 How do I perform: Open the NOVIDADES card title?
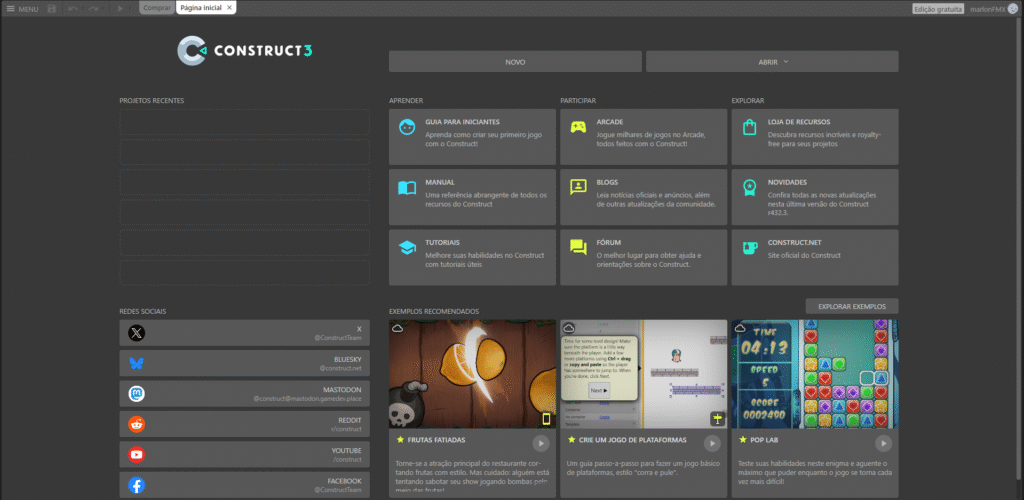coord(788,183)
